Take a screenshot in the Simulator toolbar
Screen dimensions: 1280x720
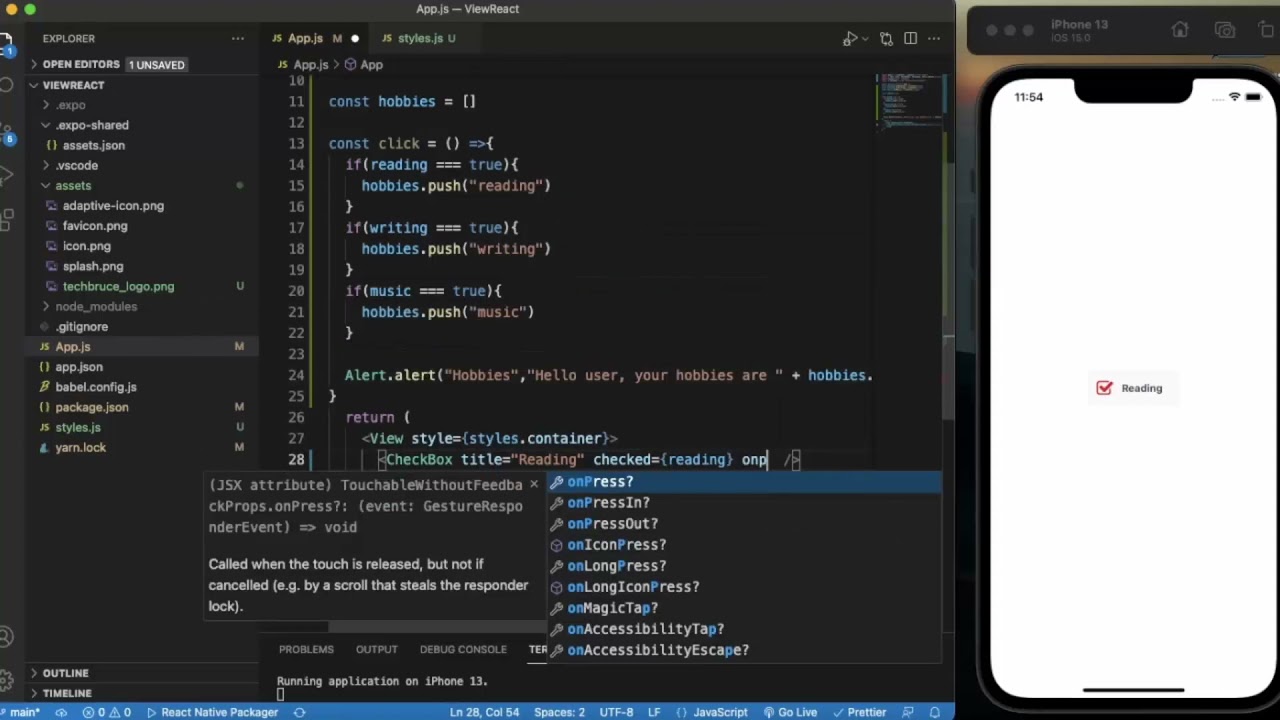(x=1224, y=30)
